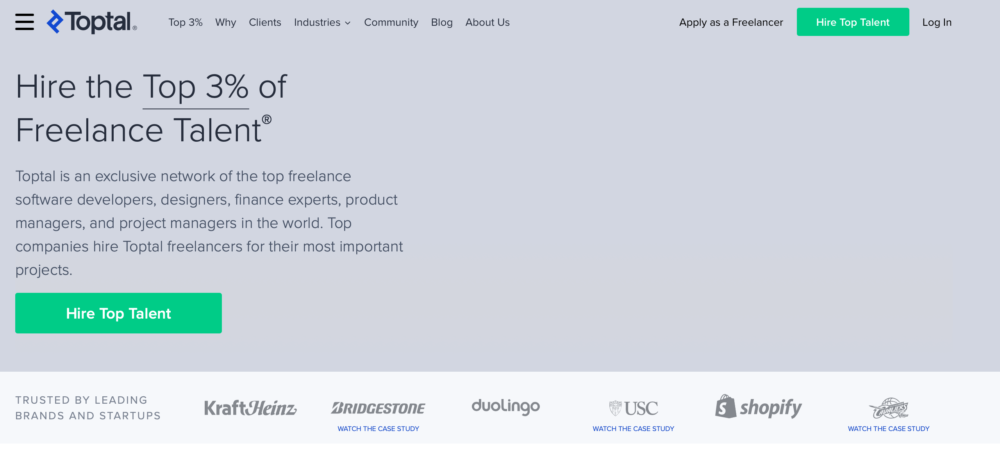The height and width of the screenshot is (449, 1000).
Task: Visit the Blog link
Action: 441,22
